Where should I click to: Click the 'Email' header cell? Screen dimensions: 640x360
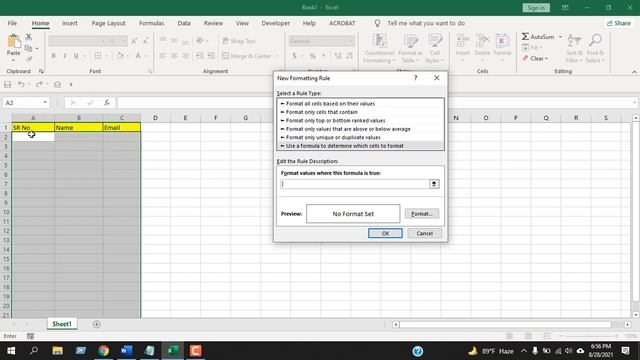pyautogui.click(x=122, y=127)
